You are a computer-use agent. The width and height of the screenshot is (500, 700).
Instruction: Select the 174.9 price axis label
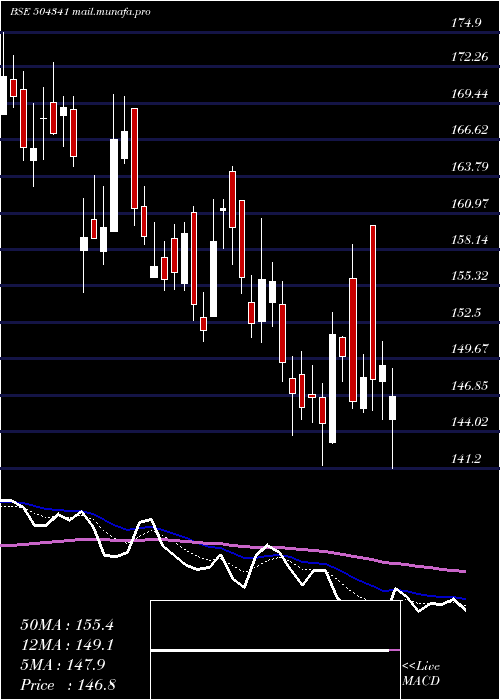(x=466, y=22)
